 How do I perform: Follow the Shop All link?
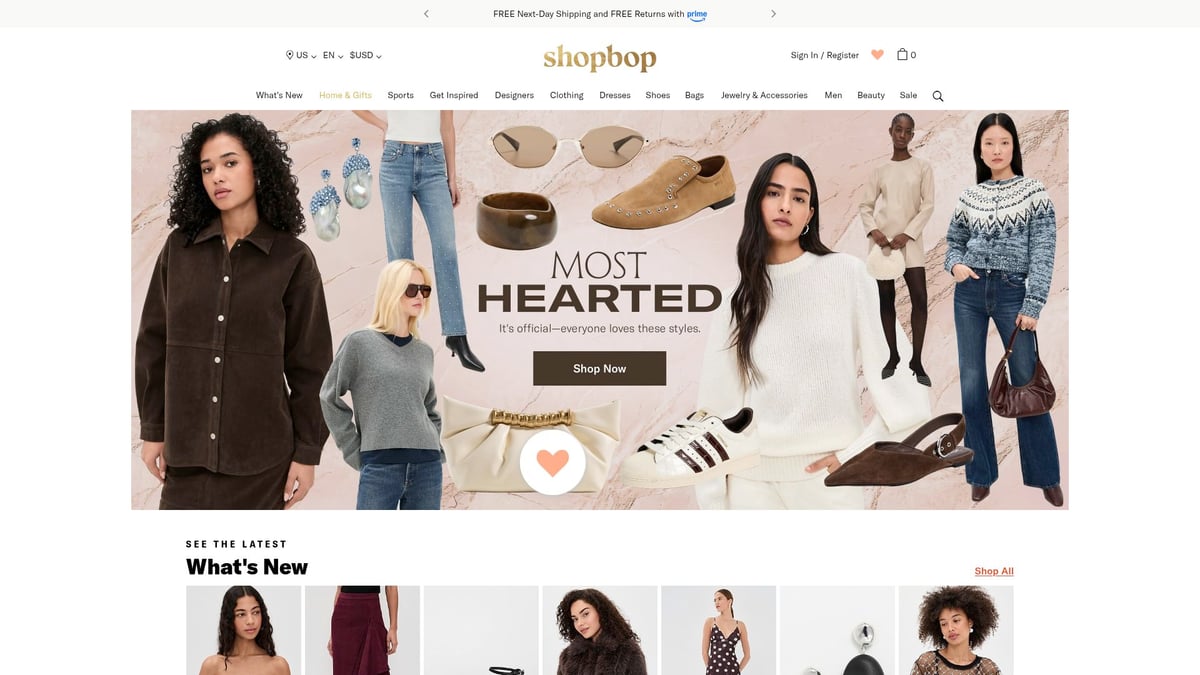click(994, 571)
